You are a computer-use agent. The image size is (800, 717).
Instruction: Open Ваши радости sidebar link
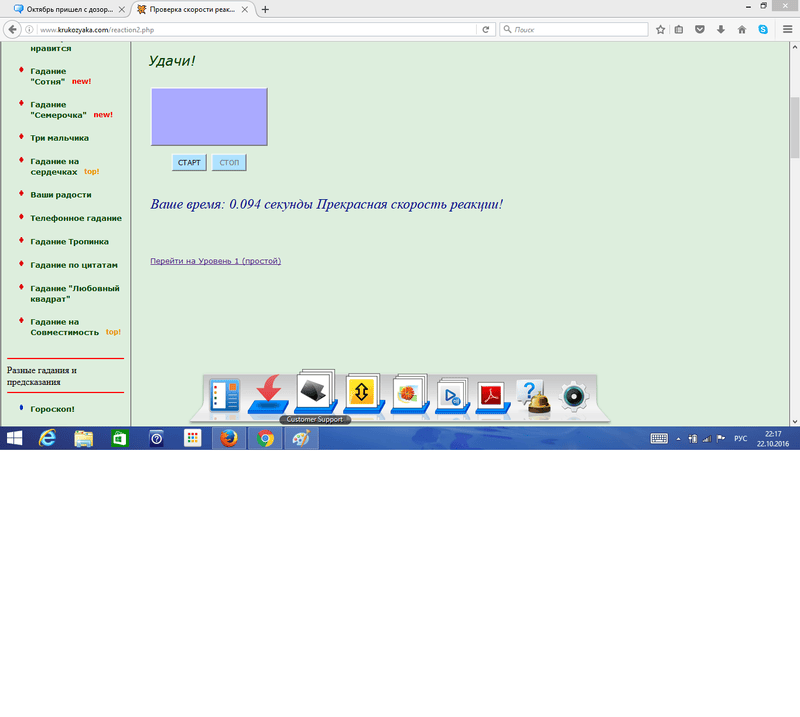pos(61,194)
